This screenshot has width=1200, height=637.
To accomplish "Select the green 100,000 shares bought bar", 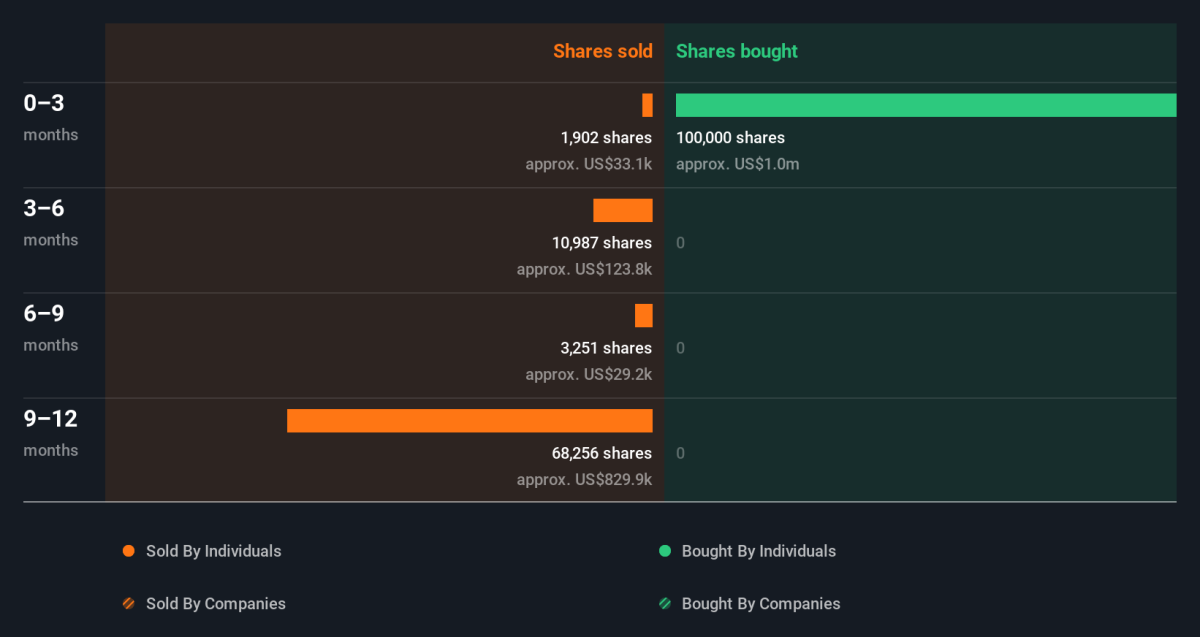I will coord(925,105).
